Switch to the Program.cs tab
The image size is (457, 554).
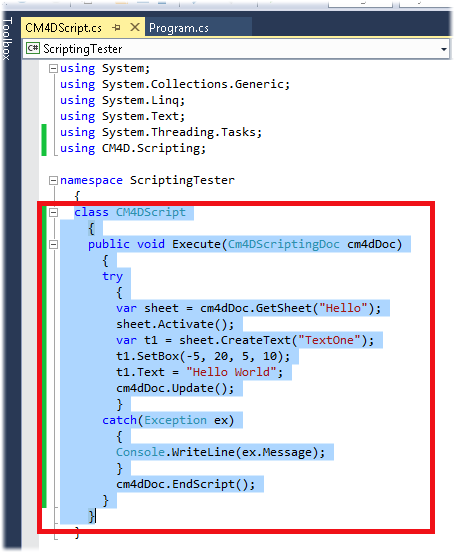179,28
